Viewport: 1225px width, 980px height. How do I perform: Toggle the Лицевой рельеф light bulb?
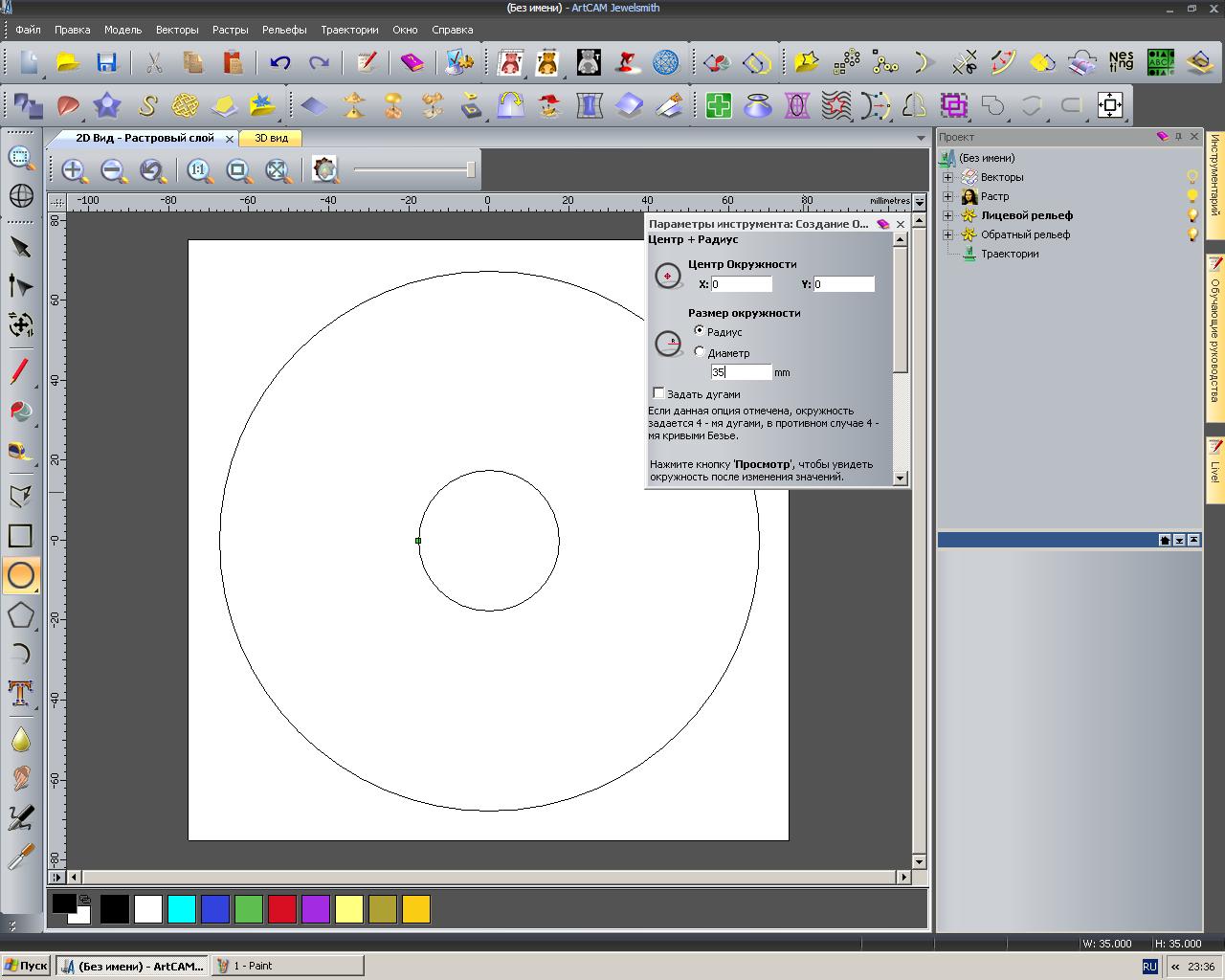click(x=1192, y=215)
